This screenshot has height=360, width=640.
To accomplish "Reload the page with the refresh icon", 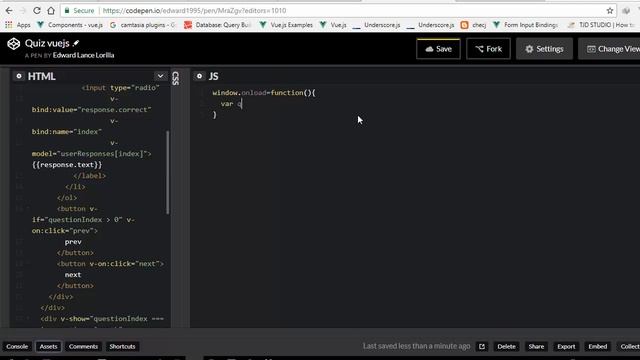I will point(37,10).
